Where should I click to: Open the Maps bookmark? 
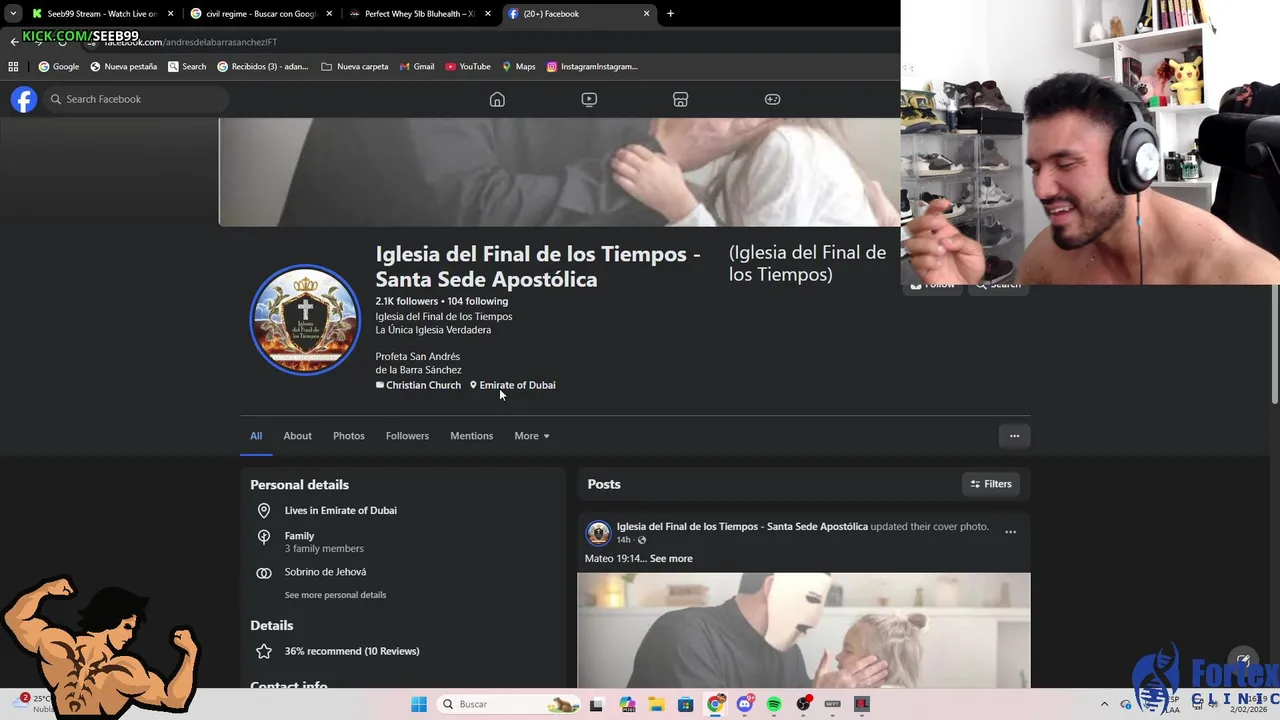click(x=519, y=67)
